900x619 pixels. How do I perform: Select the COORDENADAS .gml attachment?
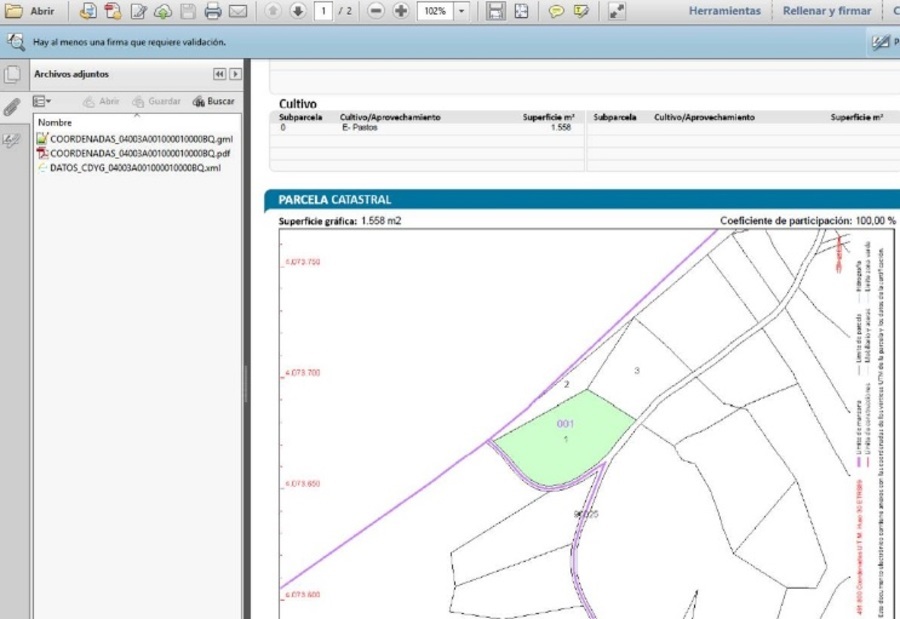click(x=140, y=139)
